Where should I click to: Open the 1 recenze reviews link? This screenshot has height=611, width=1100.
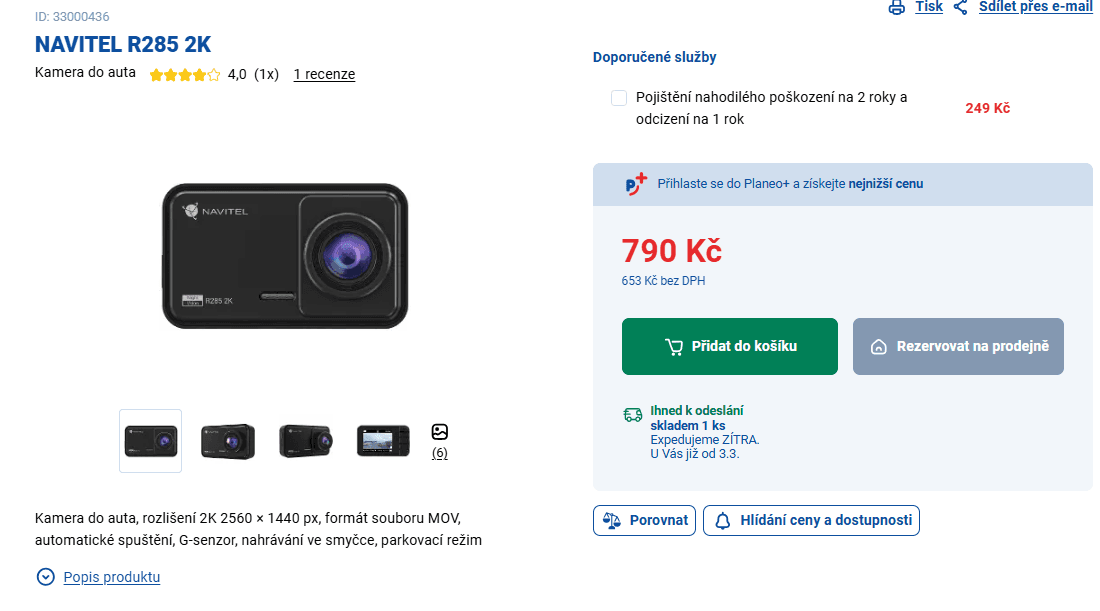click(x=323, y=74)
